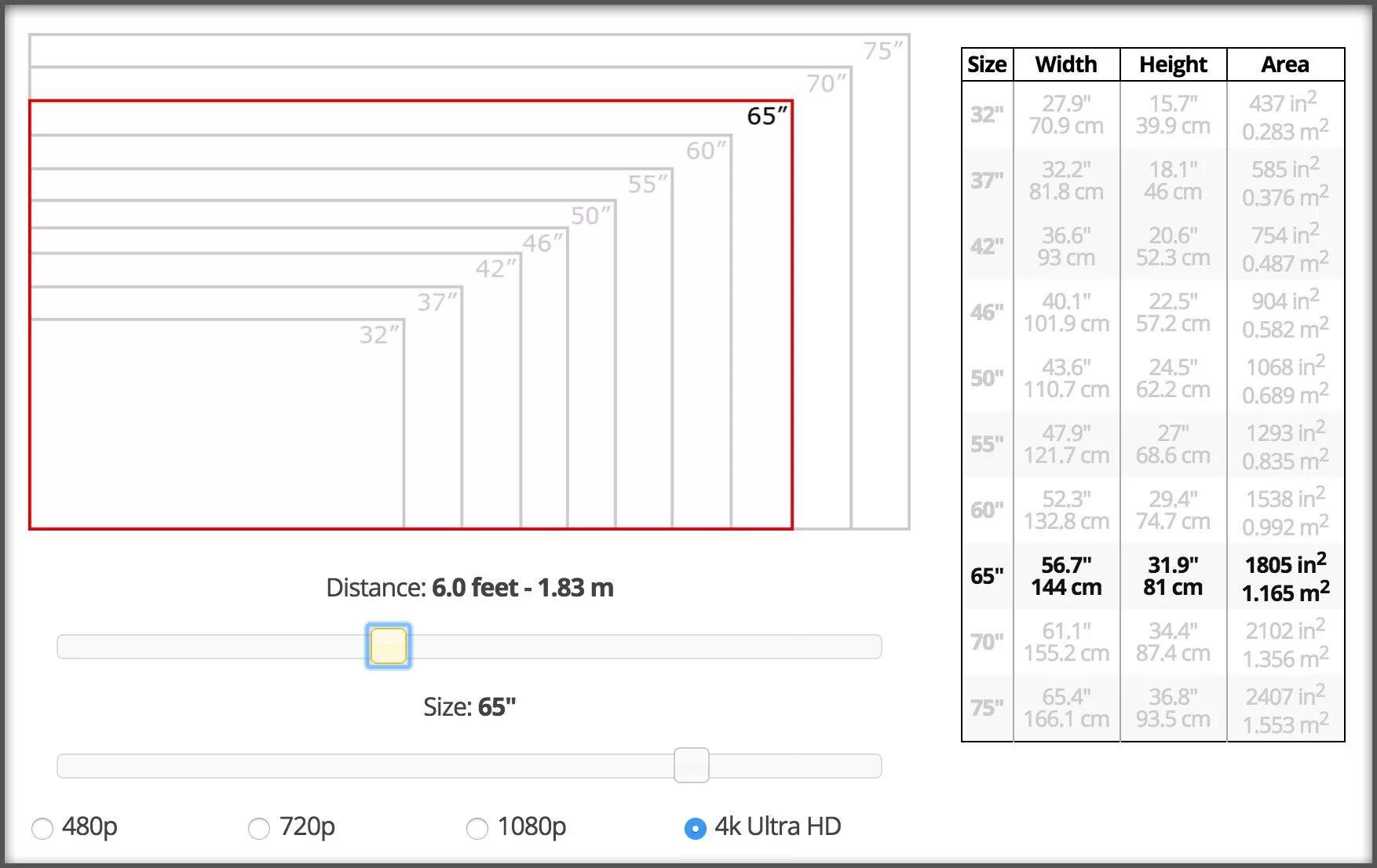The width and height of the screenshot is (1377, 868).
Task: Click the width cell 27.9" 70.9 cm
Action: 1066,115
